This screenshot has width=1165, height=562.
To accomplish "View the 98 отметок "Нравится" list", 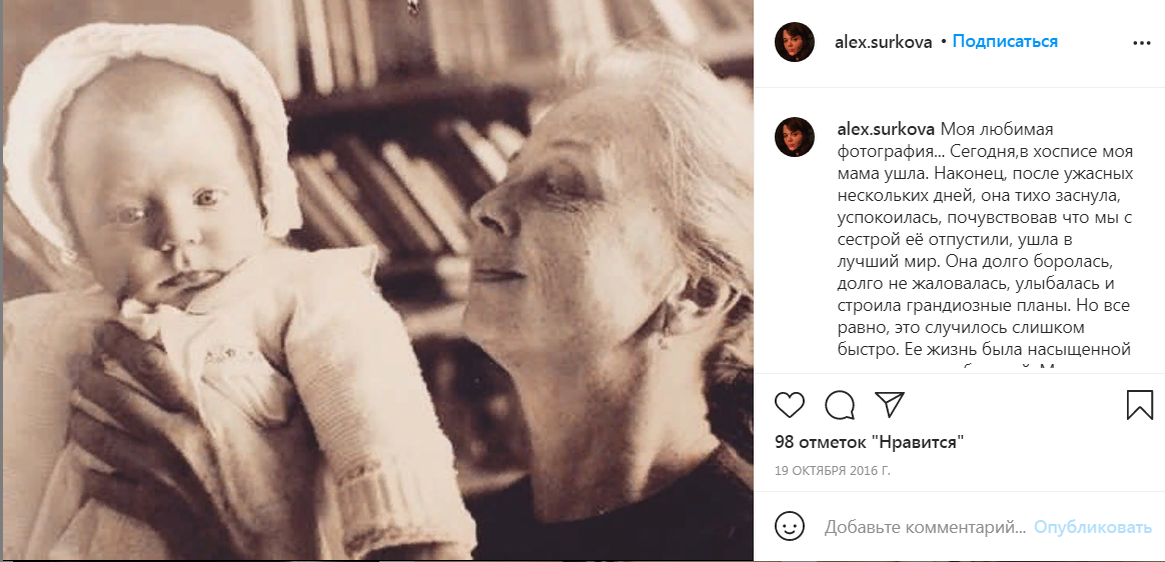I will (x=869, y=442).
